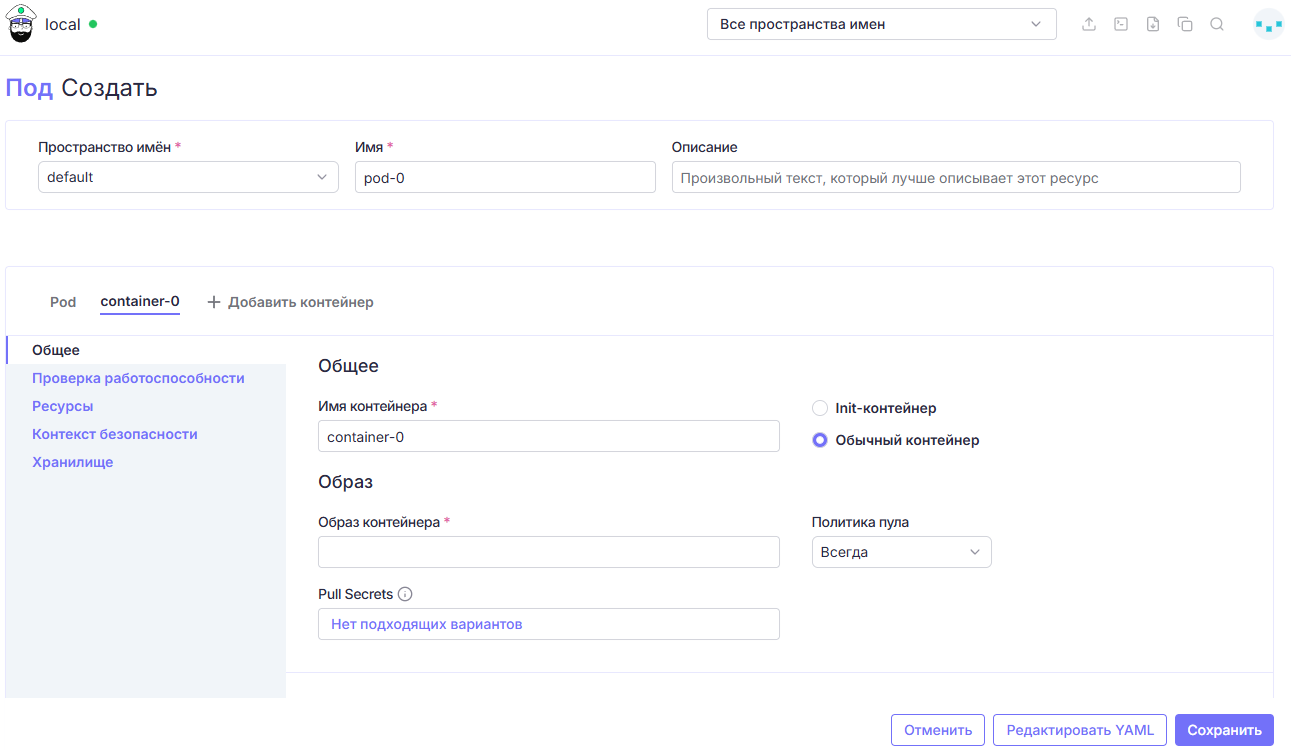Open the Хранилище side tab
Image resolution: width=1291 pixels, height=750 pixels.
point(146,462)
